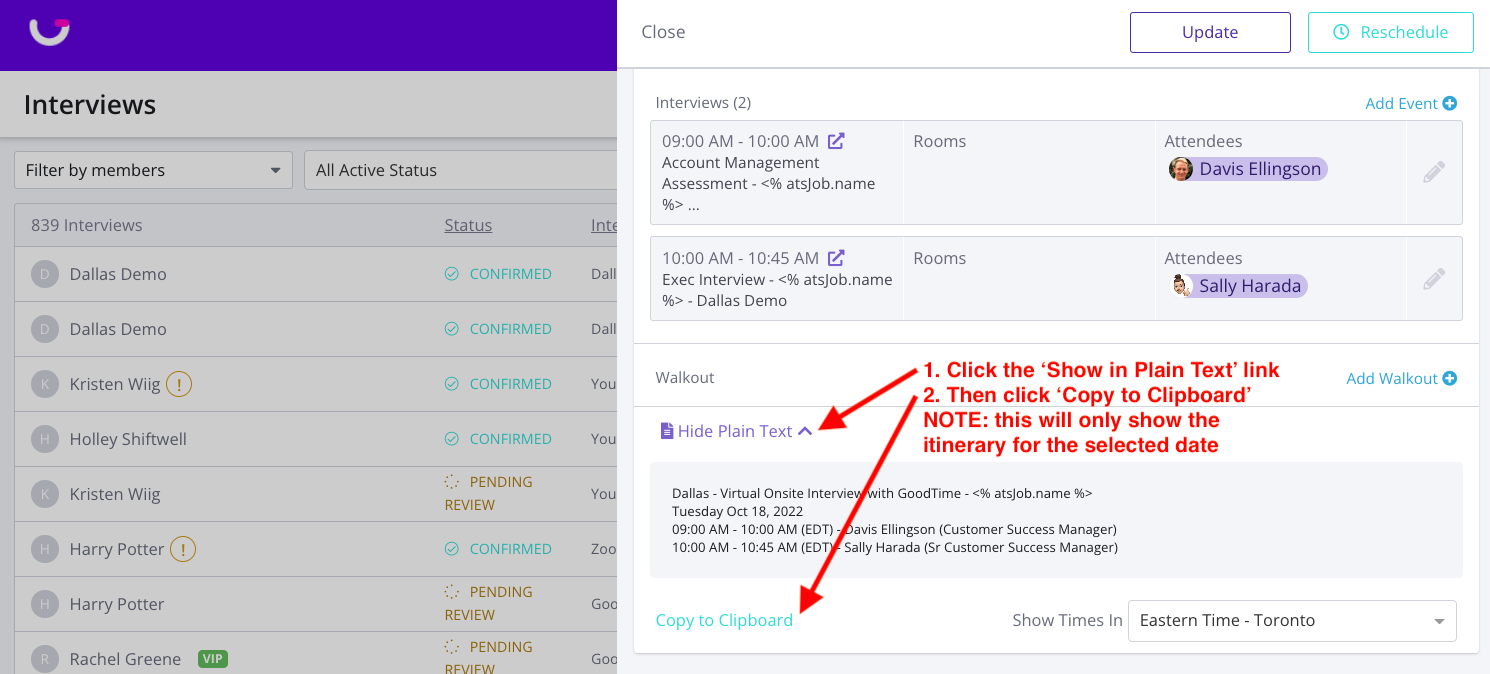Click the VIP badge next to Rachel Greene

211,659
